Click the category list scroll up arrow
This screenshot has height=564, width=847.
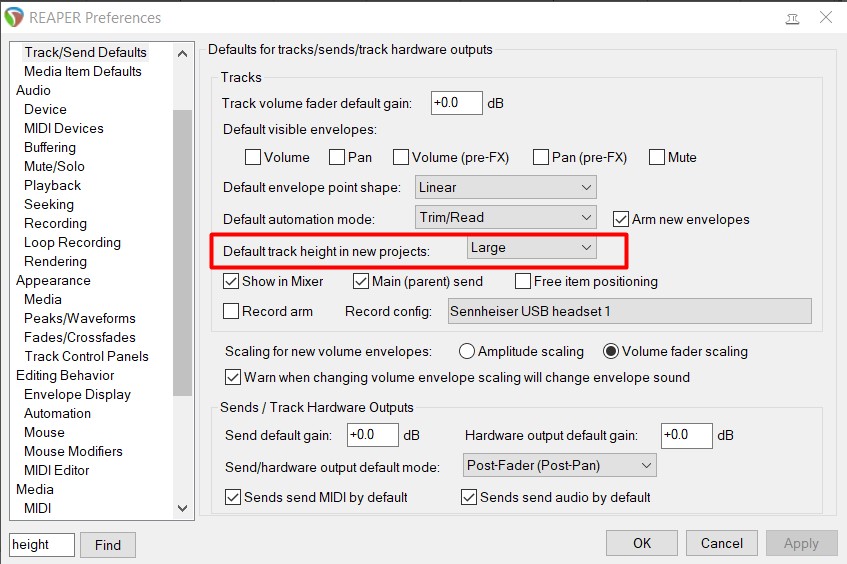183,53
